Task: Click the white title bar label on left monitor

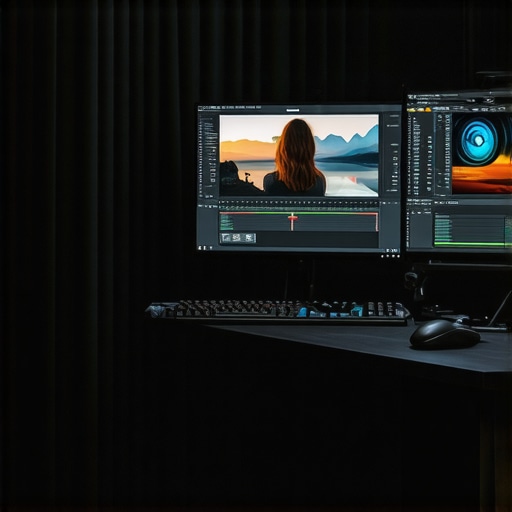Action: [x=293, y=110]
